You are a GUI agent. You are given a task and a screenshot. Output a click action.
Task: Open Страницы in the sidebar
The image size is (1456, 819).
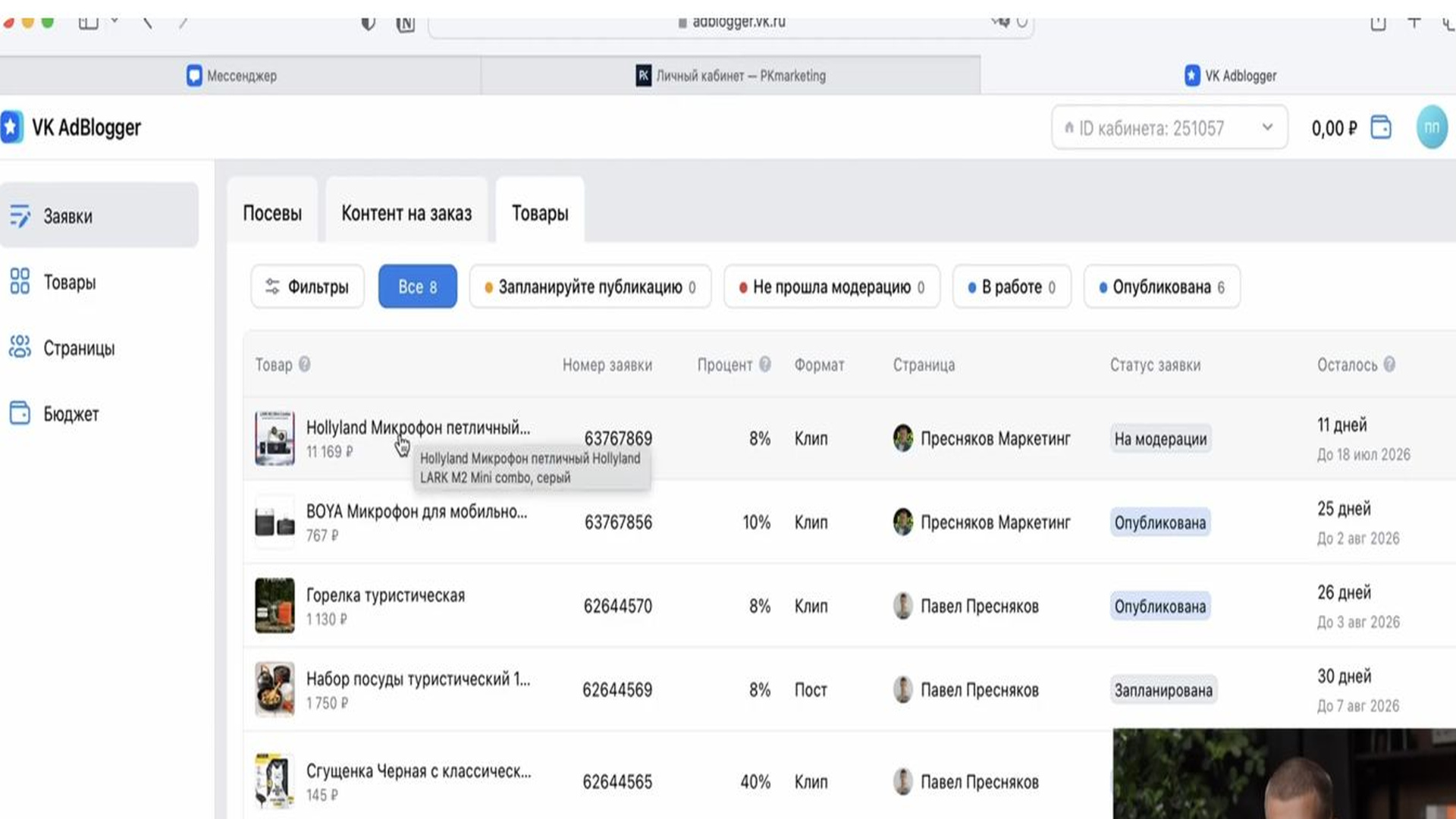coord(99,348)
